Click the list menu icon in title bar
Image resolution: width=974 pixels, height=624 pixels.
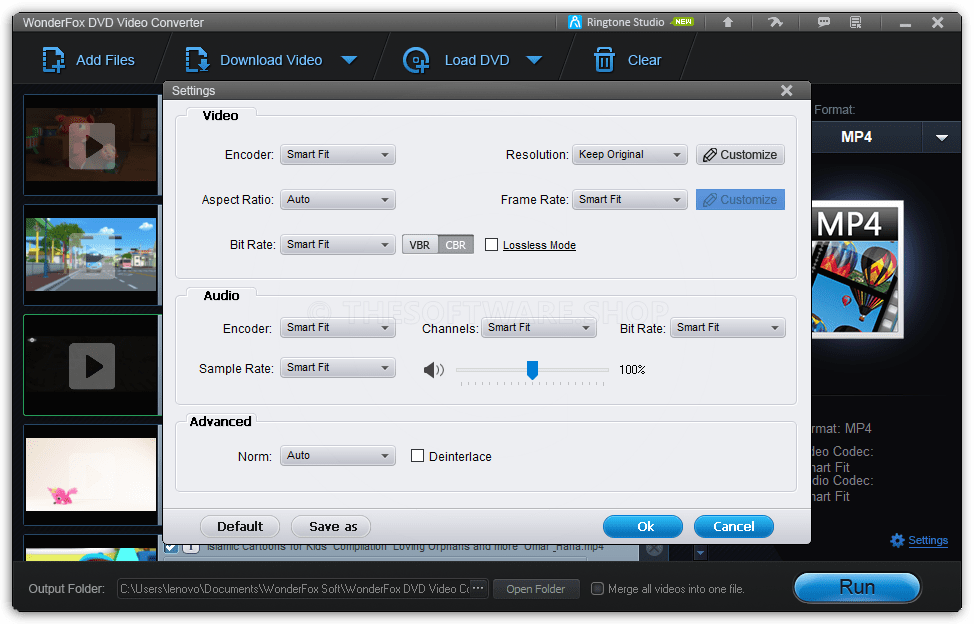pos(855,22)
